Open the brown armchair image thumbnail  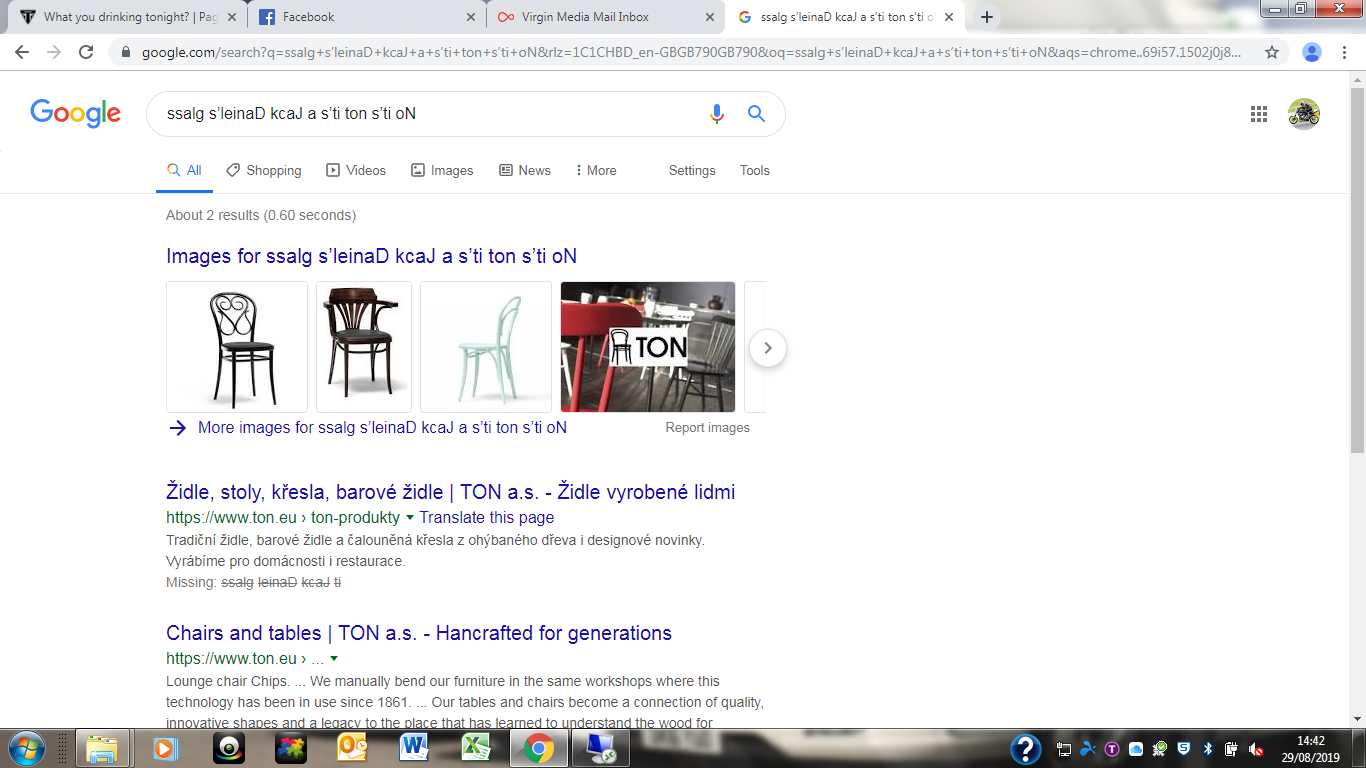pyautogui.click(x=364, y=347)
